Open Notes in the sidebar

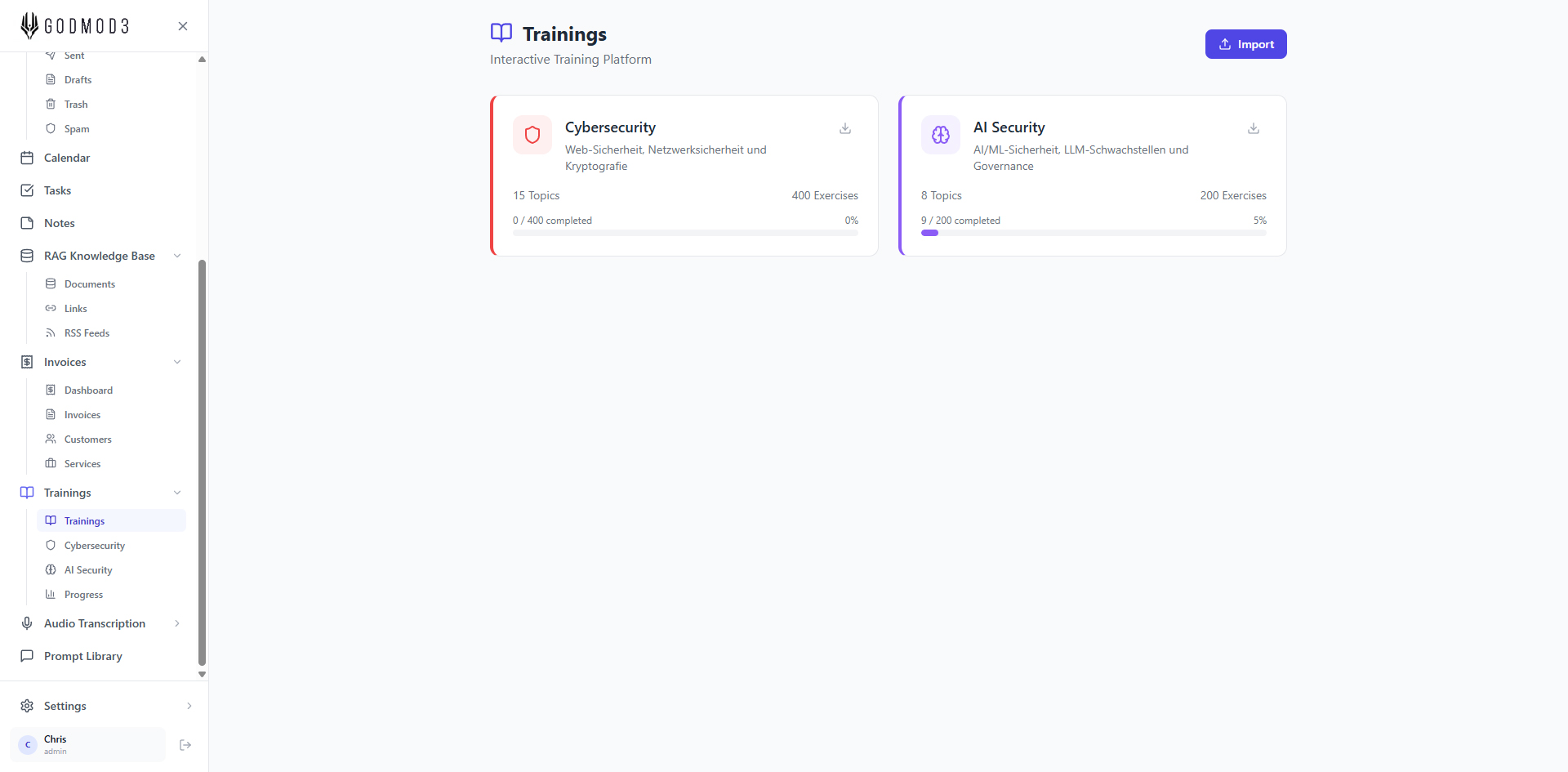click(59, 223)
